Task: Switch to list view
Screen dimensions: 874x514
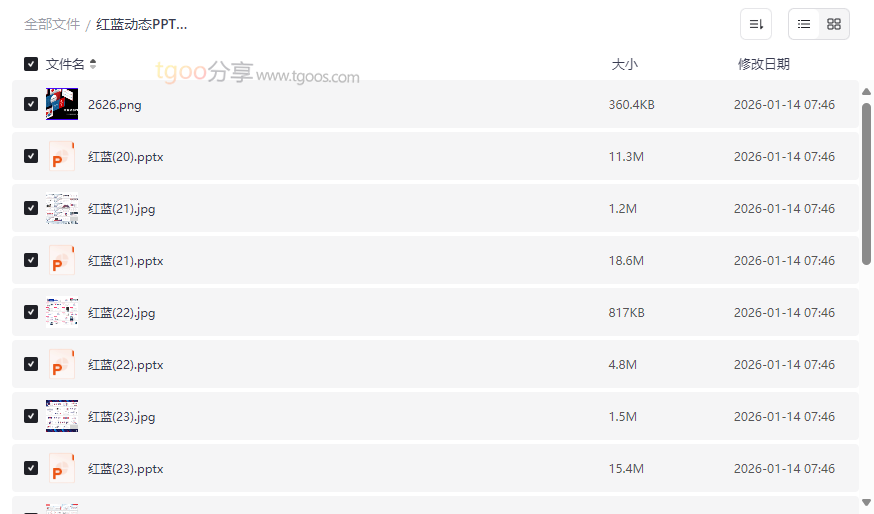Action: tap(804, 24)
